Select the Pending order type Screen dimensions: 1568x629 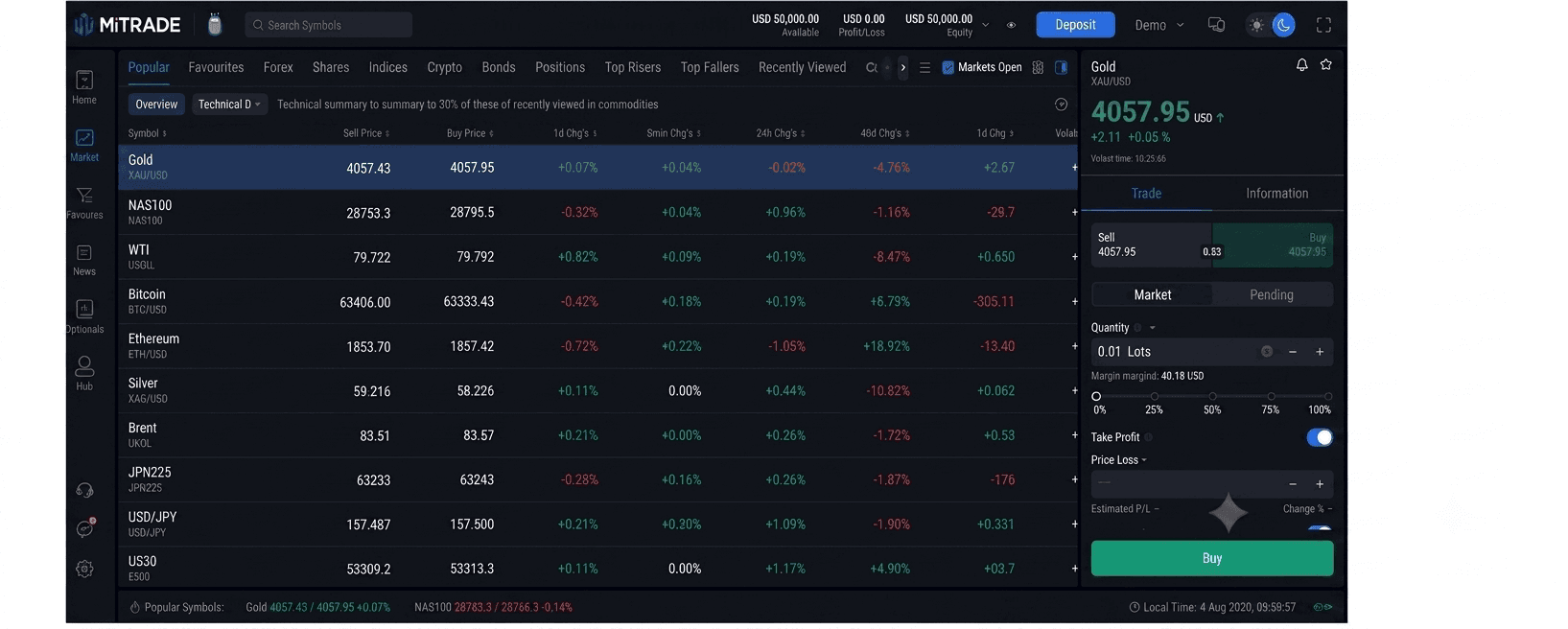pyautogui.click(x=1272, y=294)
